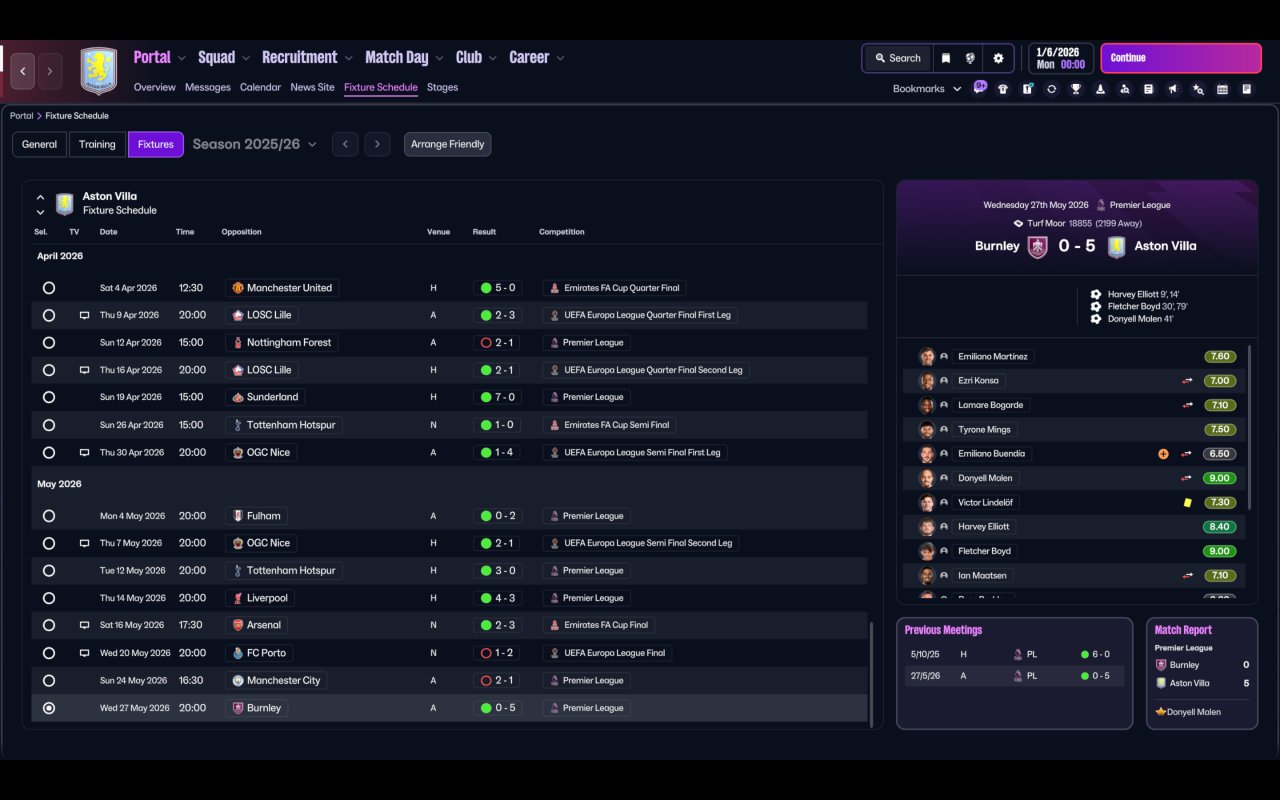Click the fixture list scrollbar
1280x800 pixels.
tap(871, 674)
